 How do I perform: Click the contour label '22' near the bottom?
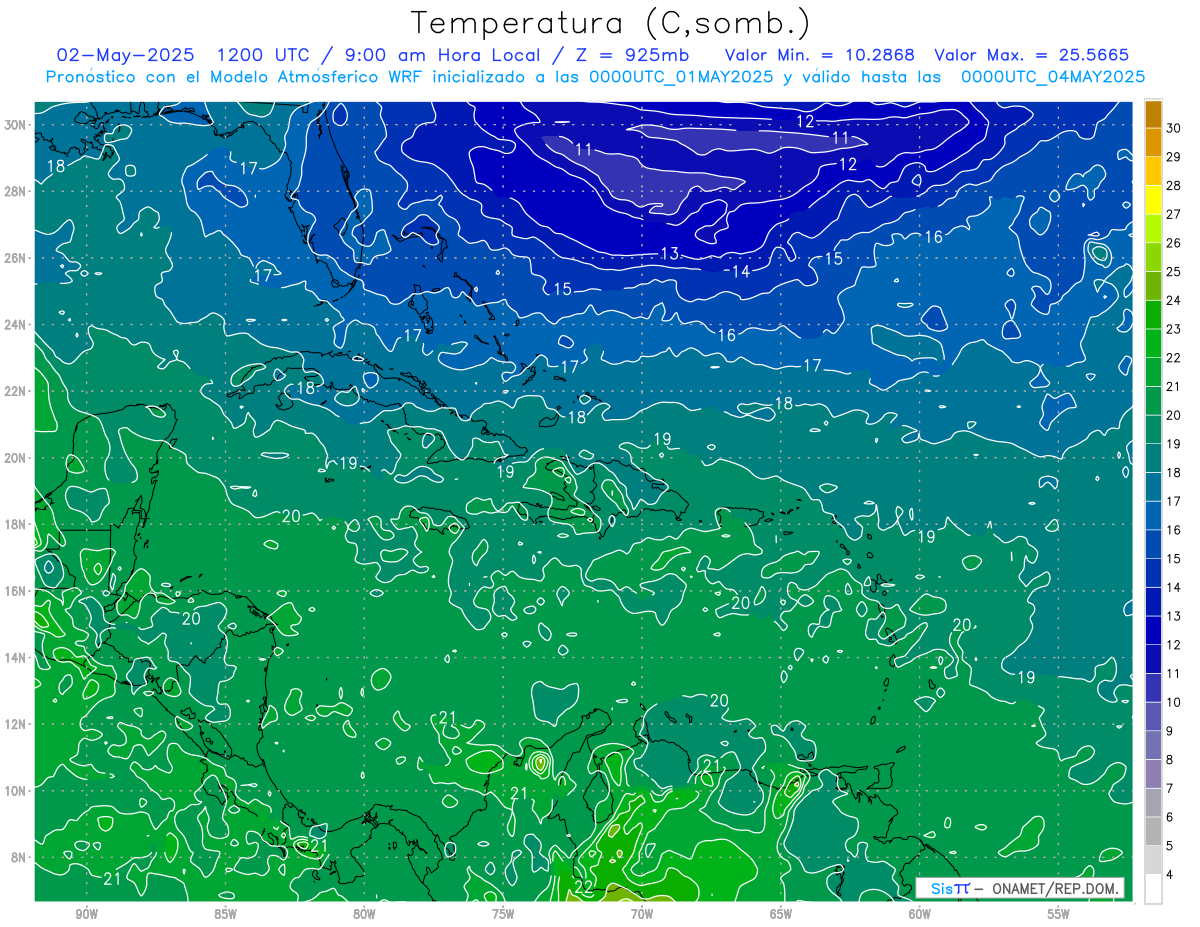click(x=583, y=887)
